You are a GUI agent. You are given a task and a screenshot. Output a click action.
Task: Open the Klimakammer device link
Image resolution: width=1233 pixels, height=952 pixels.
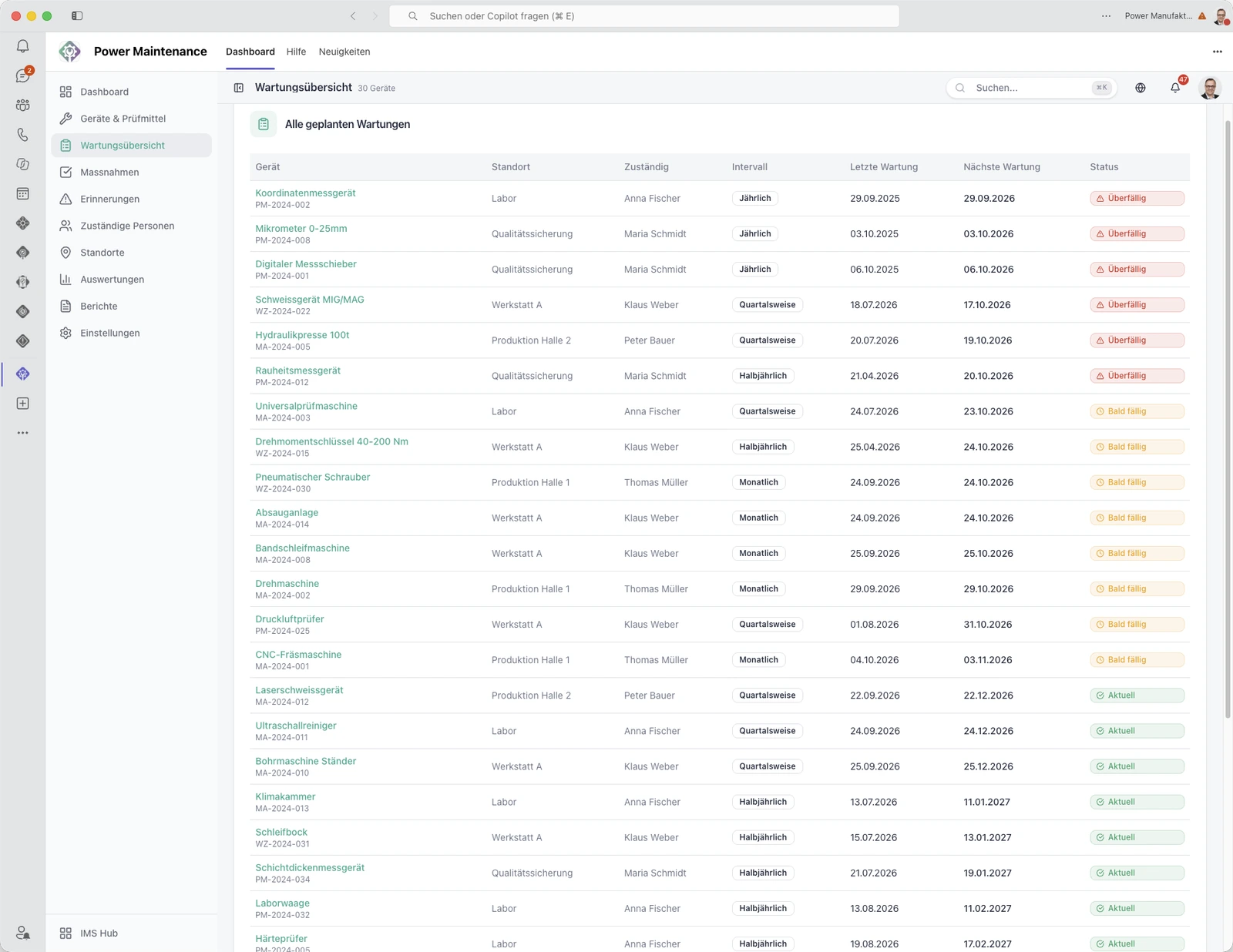[x=285, y=796]
